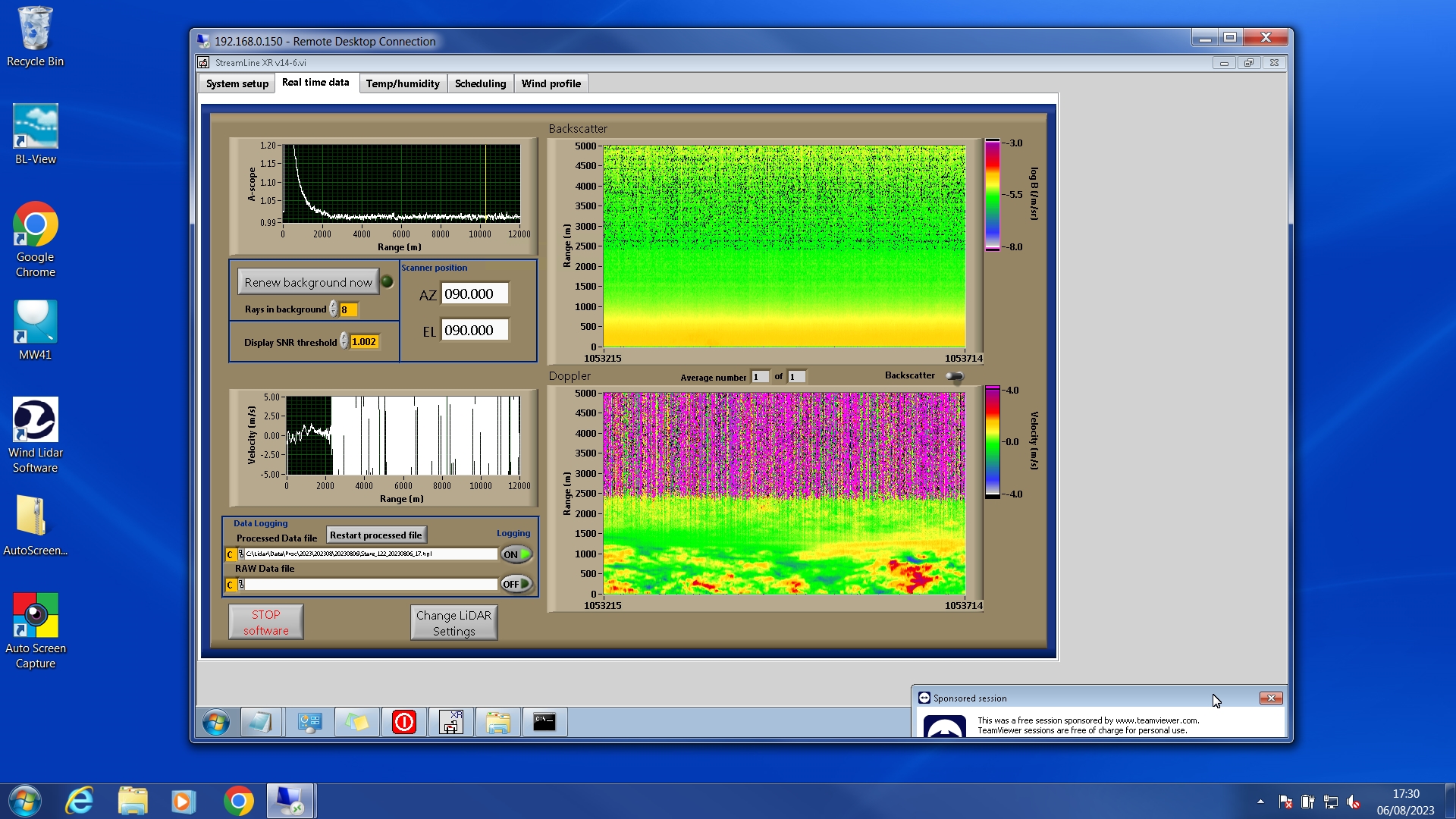Open Notepad icon in remote taskbar

[261, 722]
